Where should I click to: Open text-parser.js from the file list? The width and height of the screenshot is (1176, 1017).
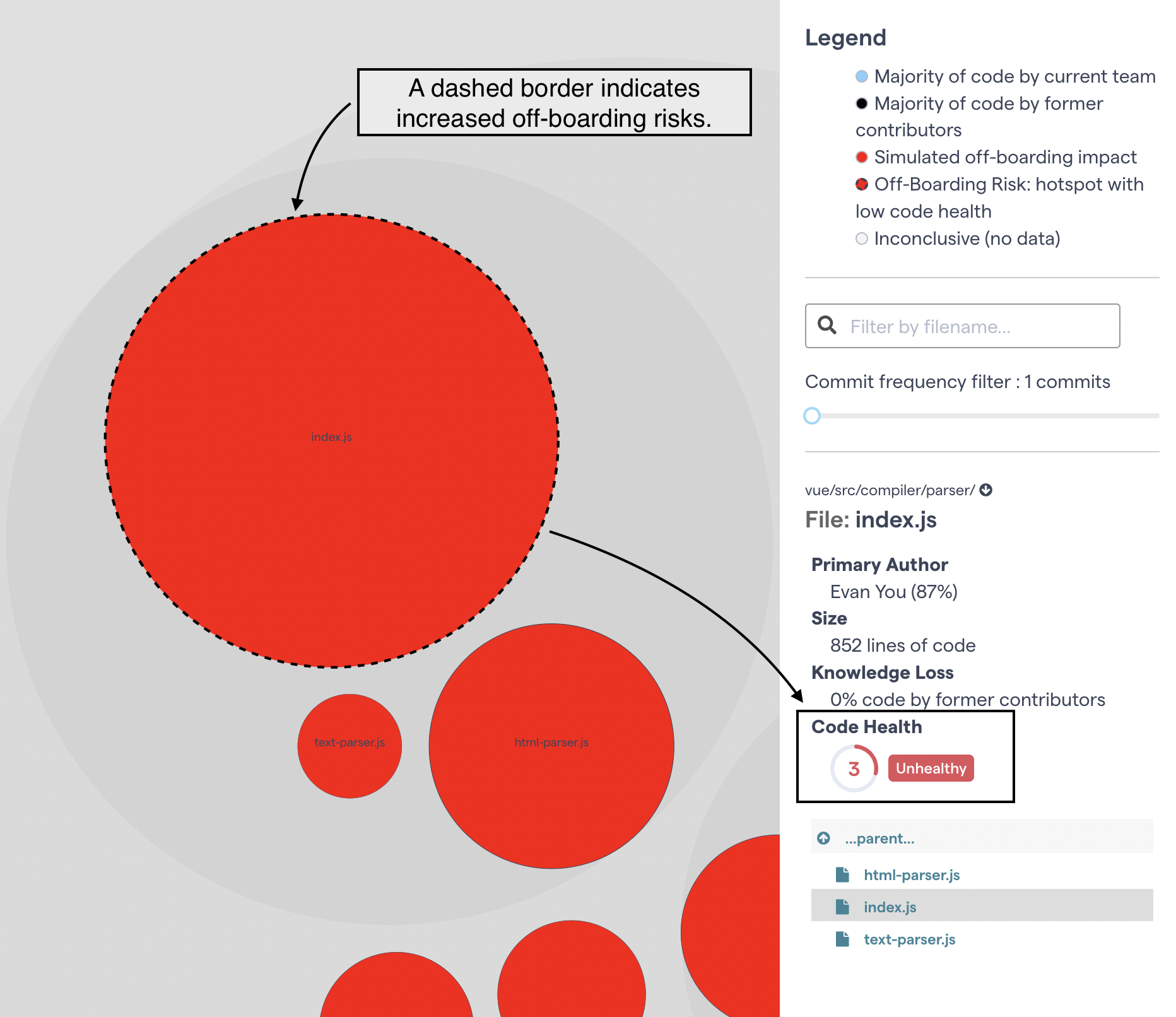point(909,939)
